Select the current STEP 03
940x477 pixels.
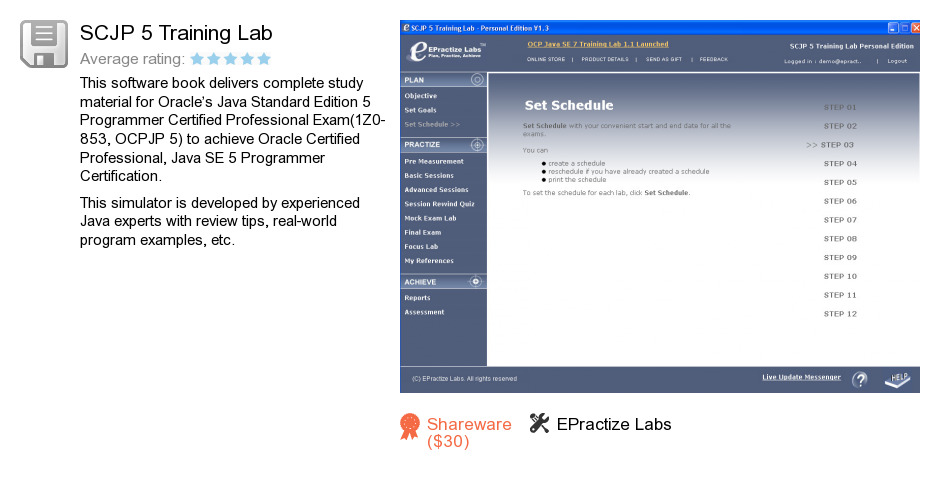[x=830, y=145]
